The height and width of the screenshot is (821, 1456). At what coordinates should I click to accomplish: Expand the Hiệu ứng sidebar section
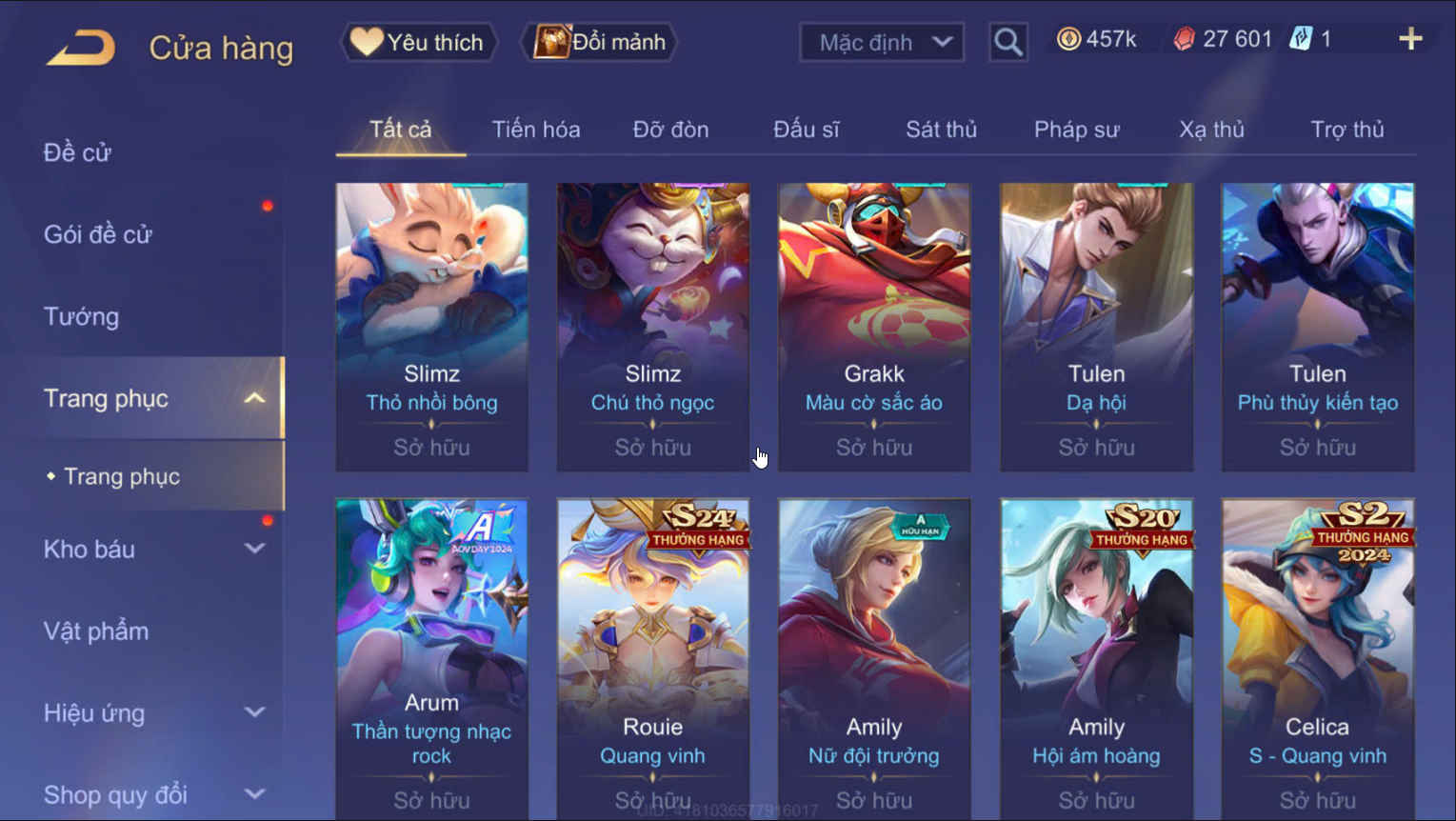coord(254,712)
